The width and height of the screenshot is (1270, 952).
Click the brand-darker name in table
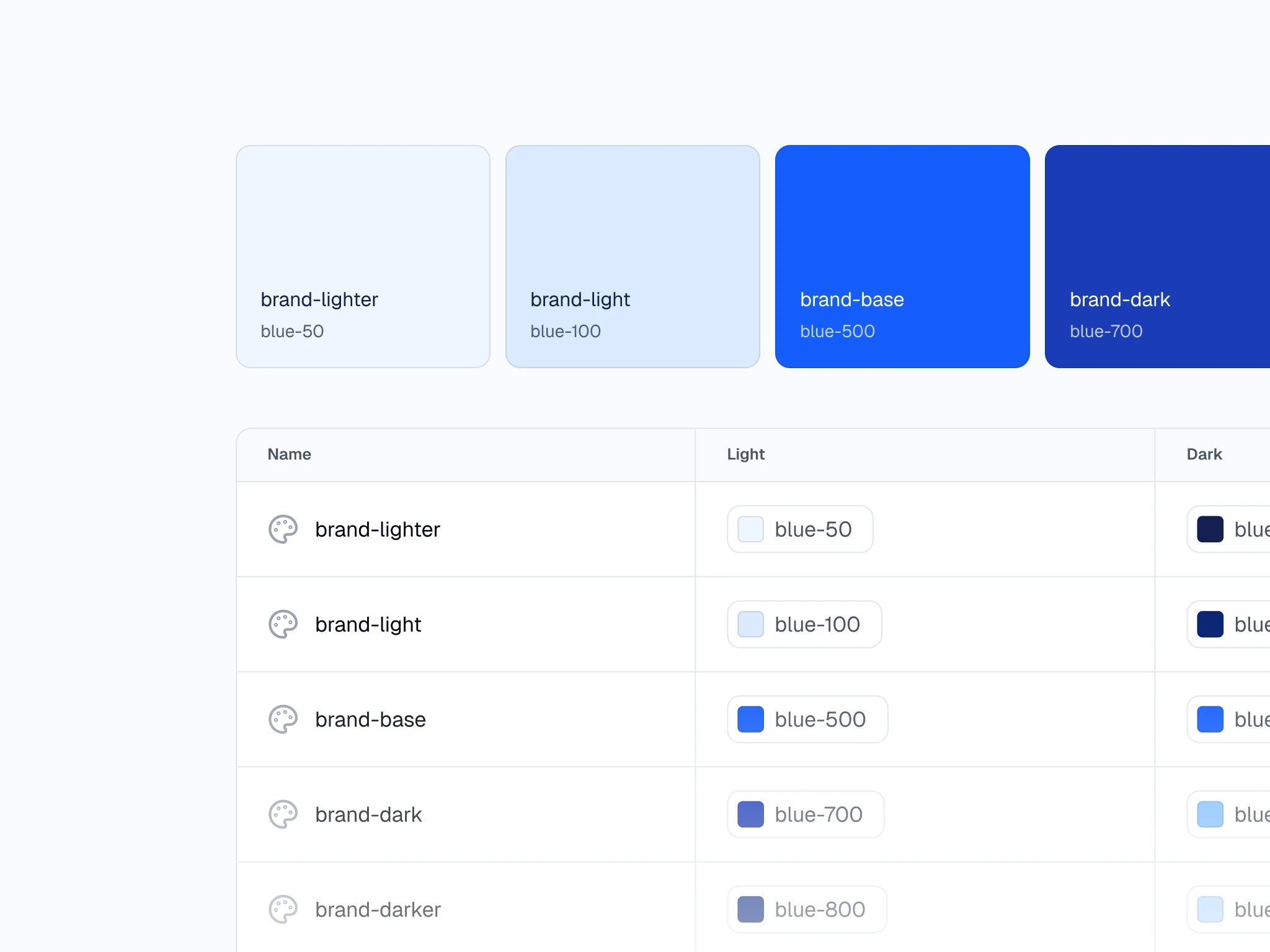coord(378,909)
